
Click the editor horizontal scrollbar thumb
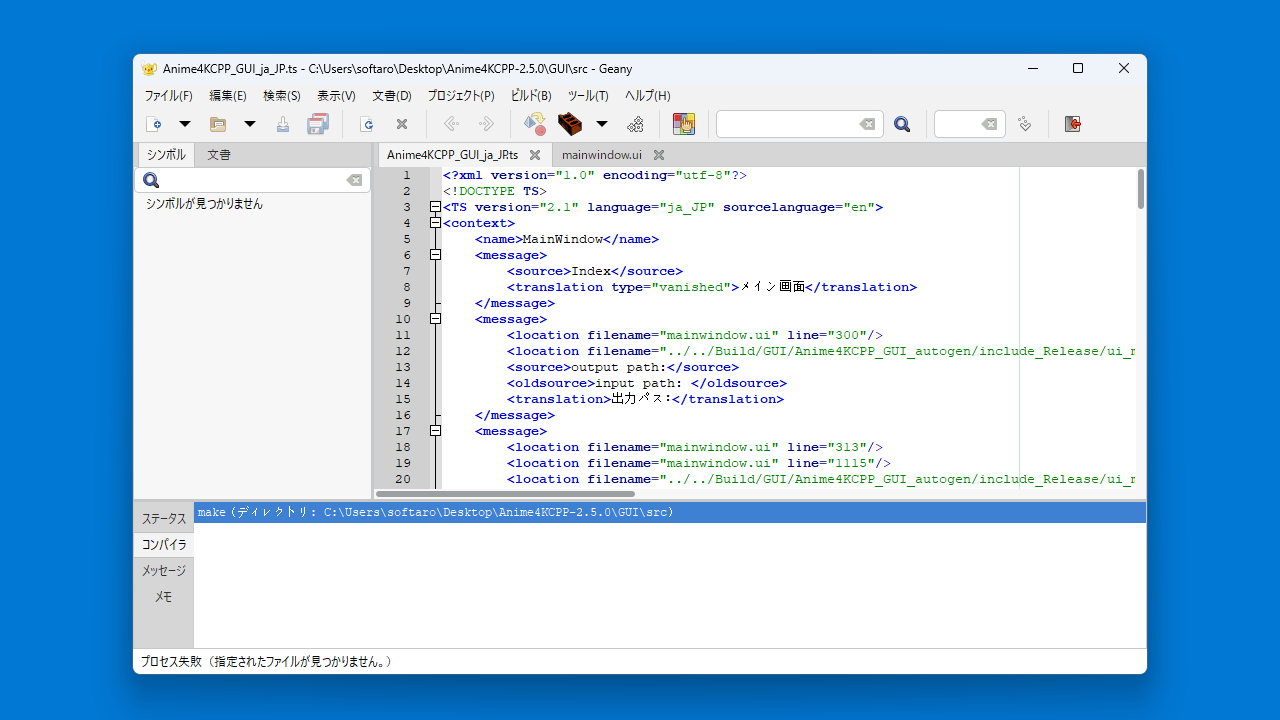pos(505,493)
